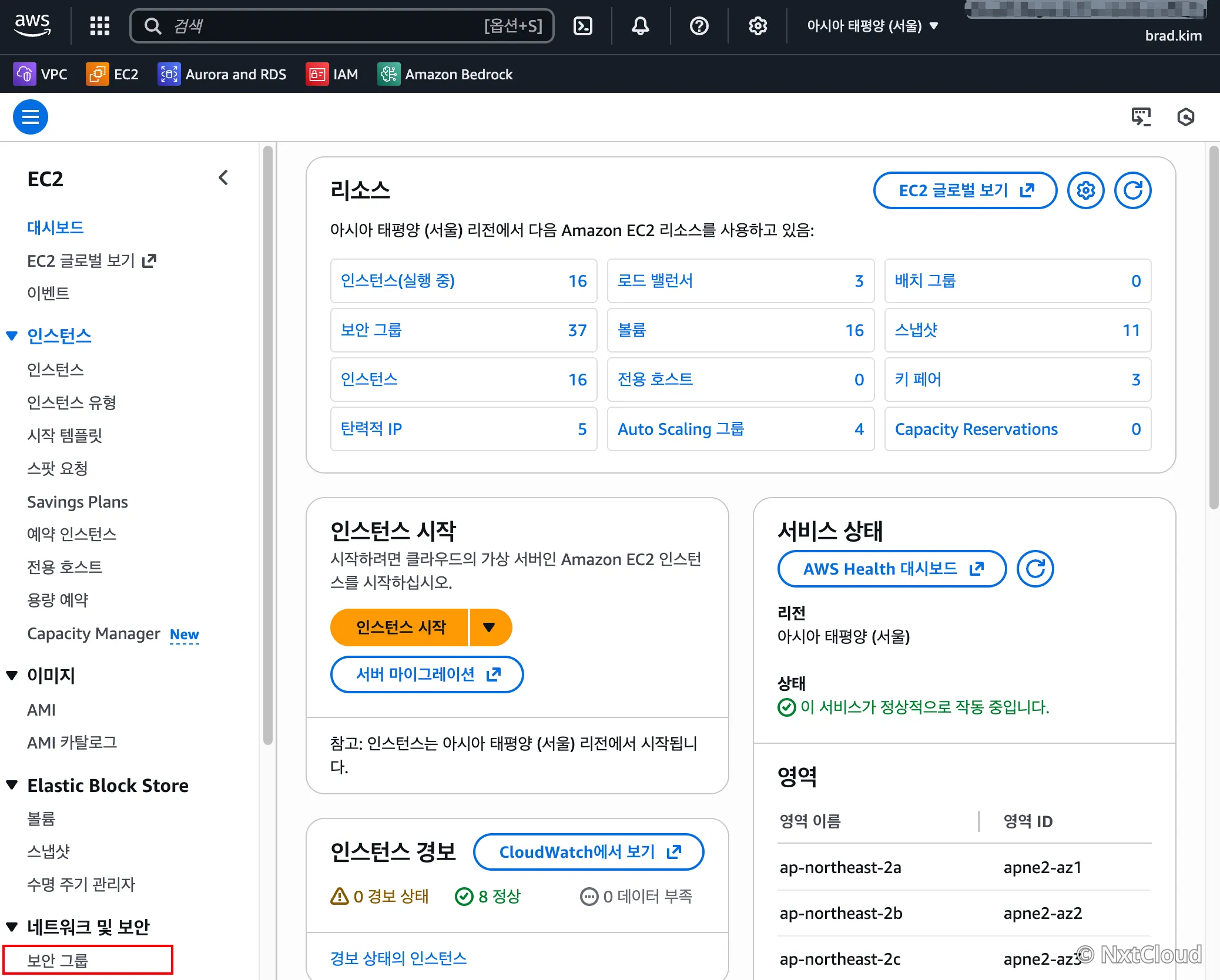Open resource settings gear in 리소스 panel
This screenshot has width=1220, height=980.
pos(1086,190)
